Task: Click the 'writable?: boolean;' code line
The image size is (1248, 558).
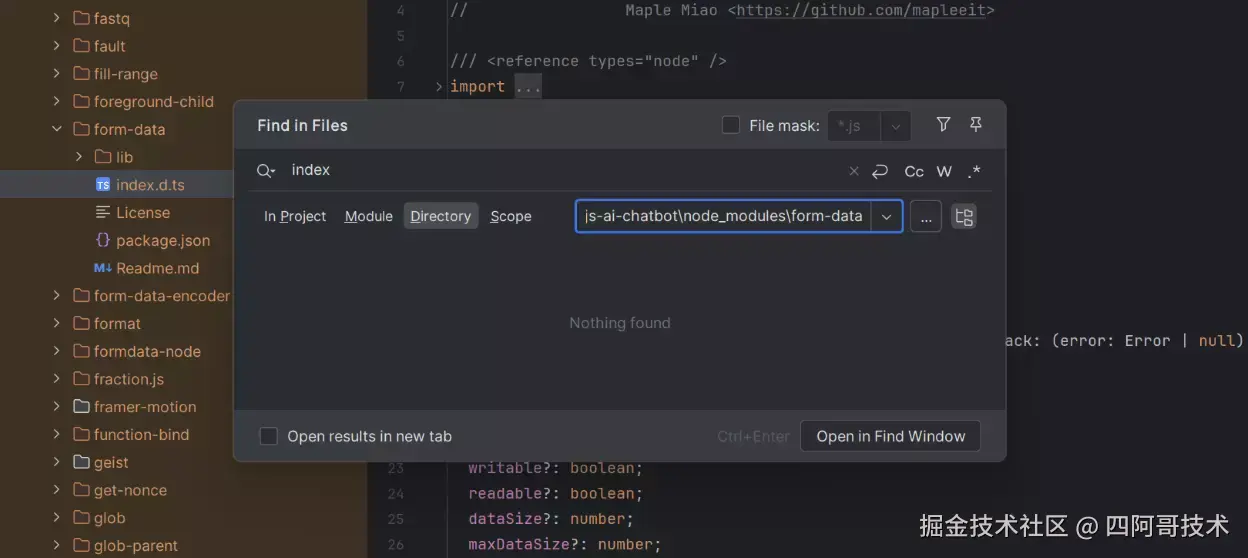Action: coord(555,468)
